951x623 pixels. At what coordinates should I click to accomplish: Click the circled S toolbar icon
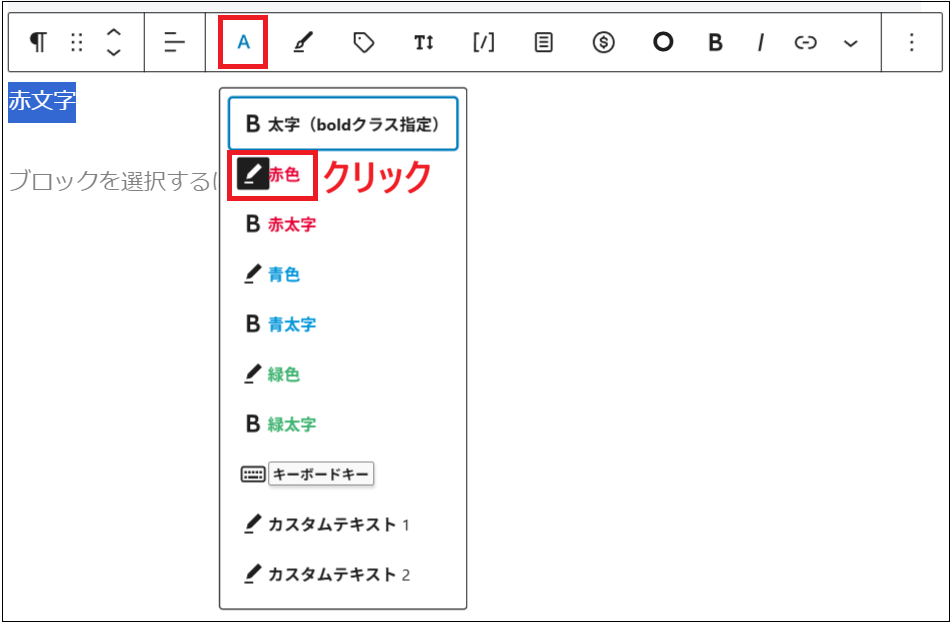click(x=602, y=42)
